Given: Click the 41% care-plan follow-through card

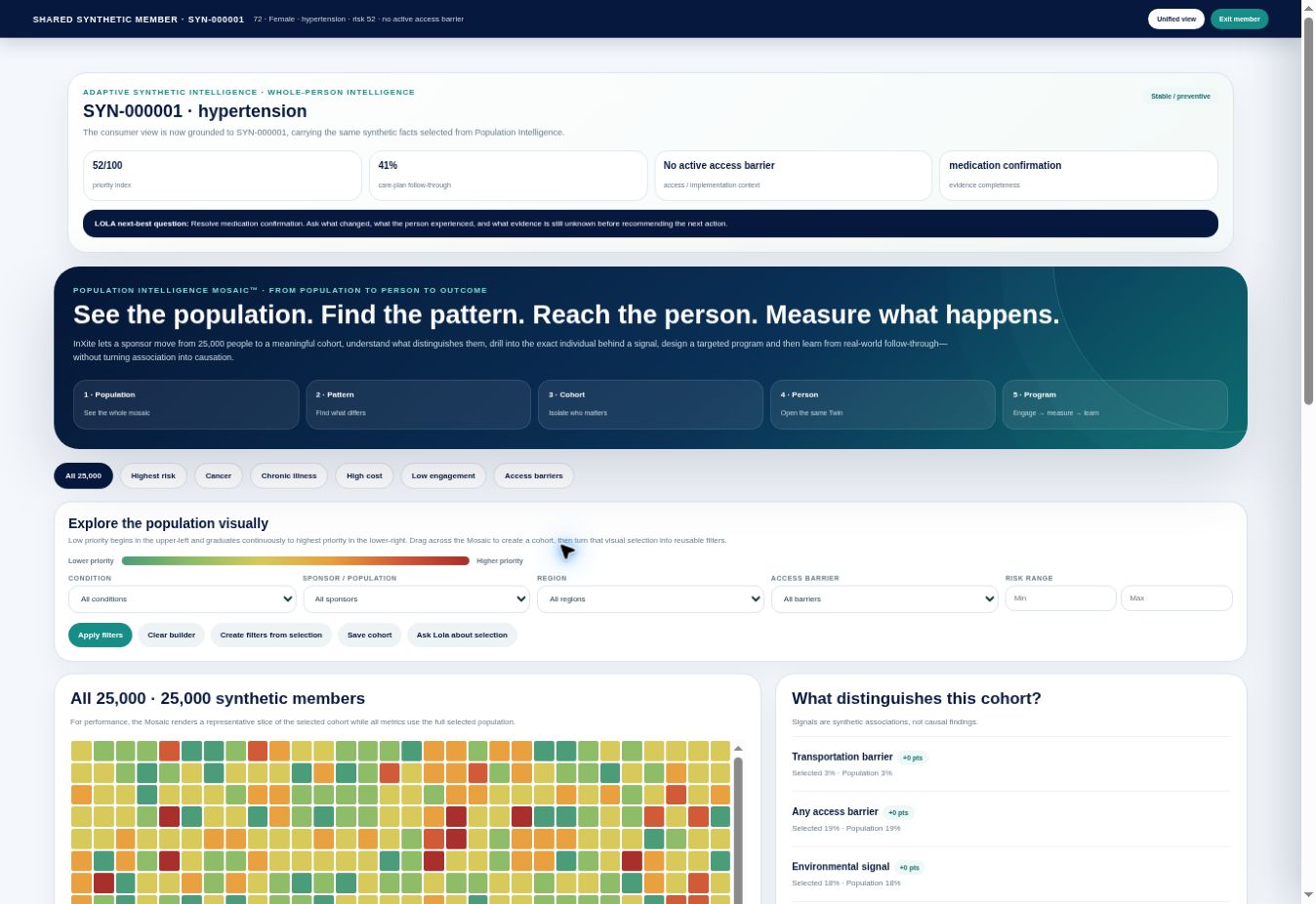Looking at the screenshot, I should [508, 176].
